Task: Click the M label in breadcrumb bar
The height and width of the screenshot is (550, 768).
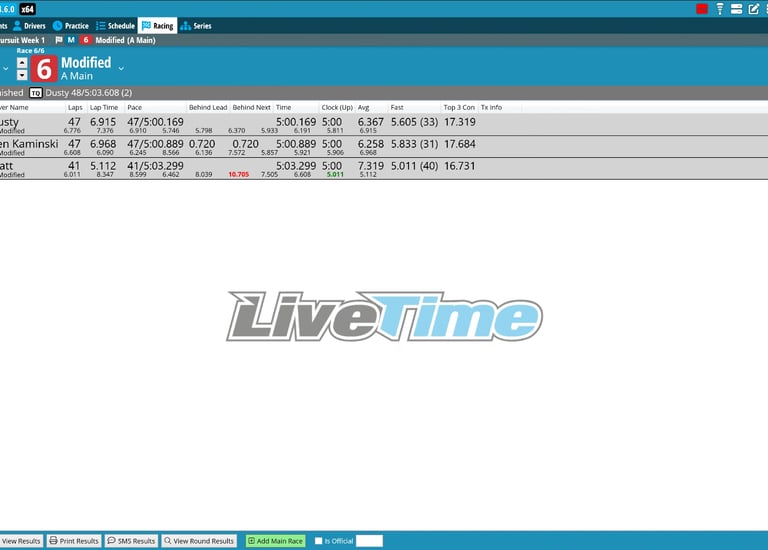Action: tap(71, 40)
